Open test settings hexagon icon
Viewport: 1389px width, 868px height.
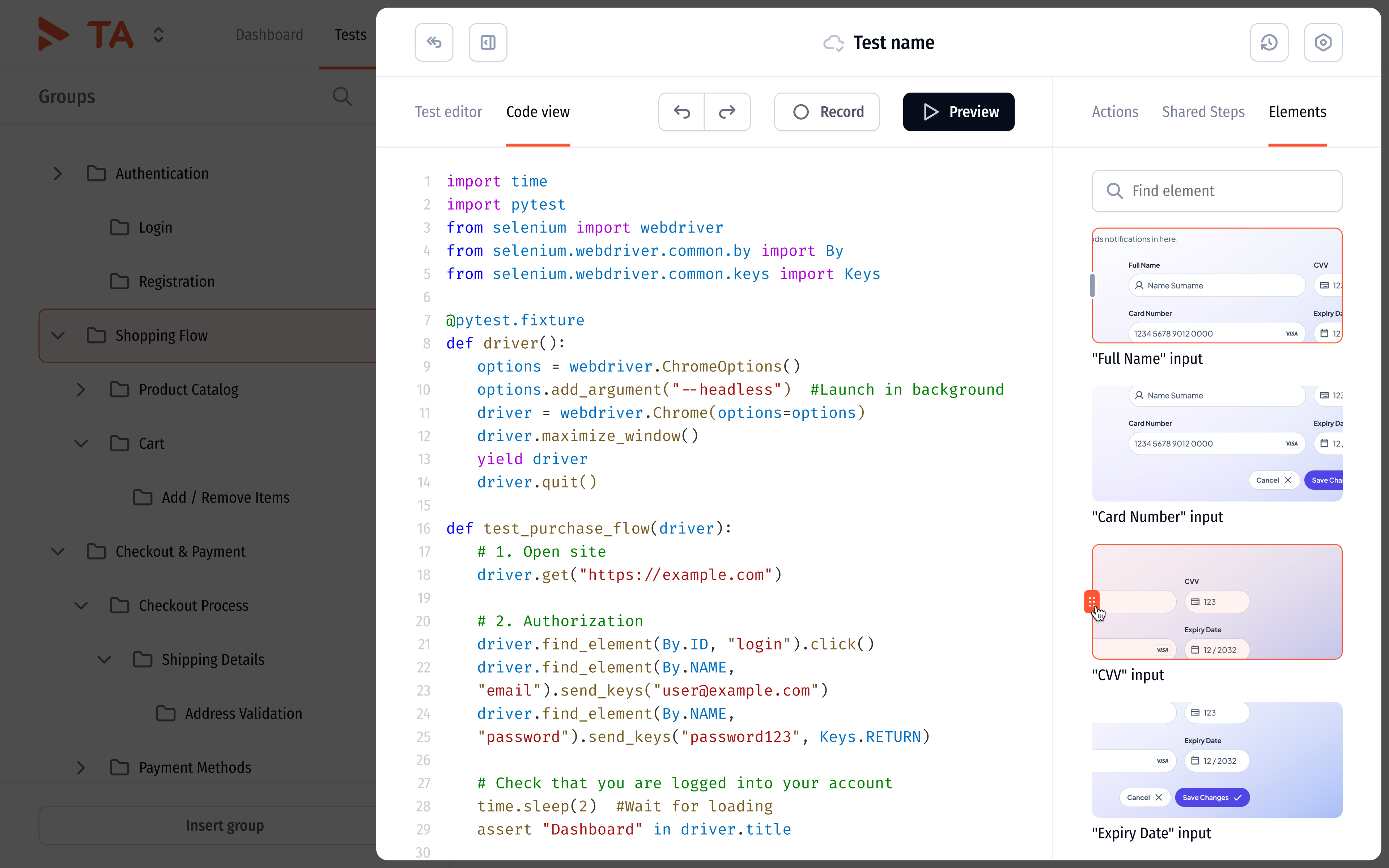[1323, 42]
